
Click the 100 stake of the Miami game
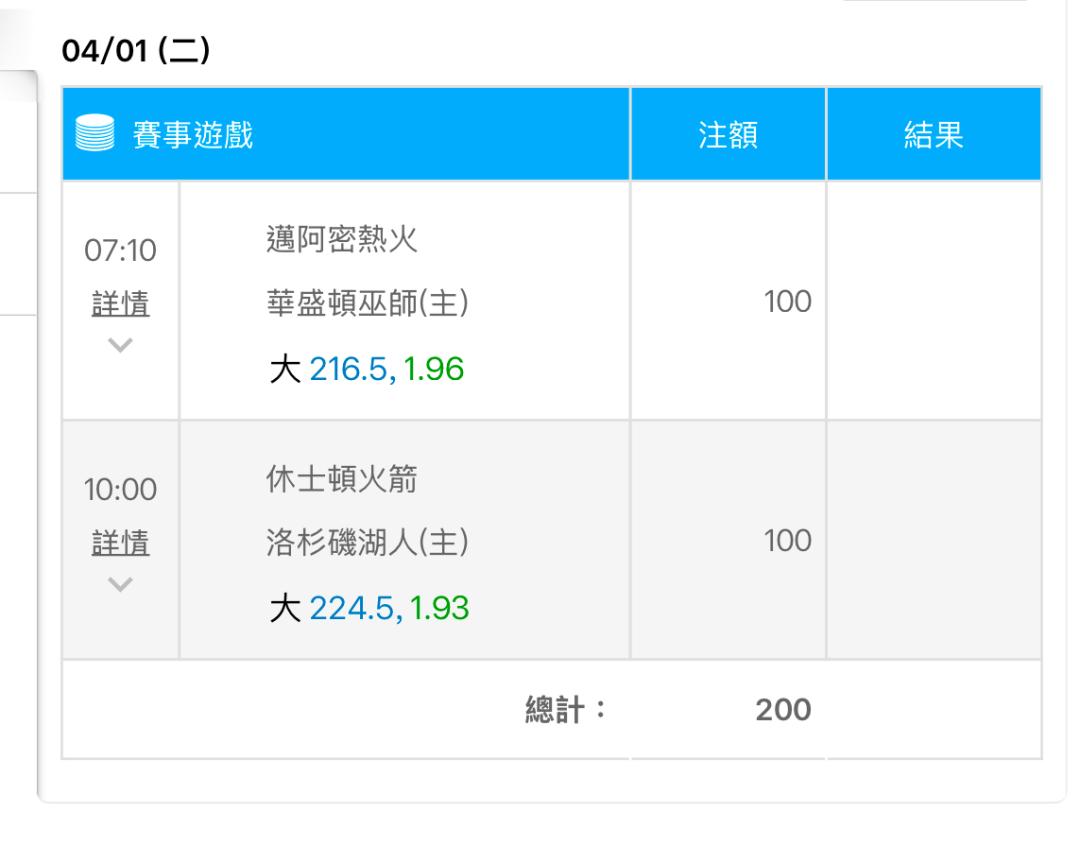(787, 302)
